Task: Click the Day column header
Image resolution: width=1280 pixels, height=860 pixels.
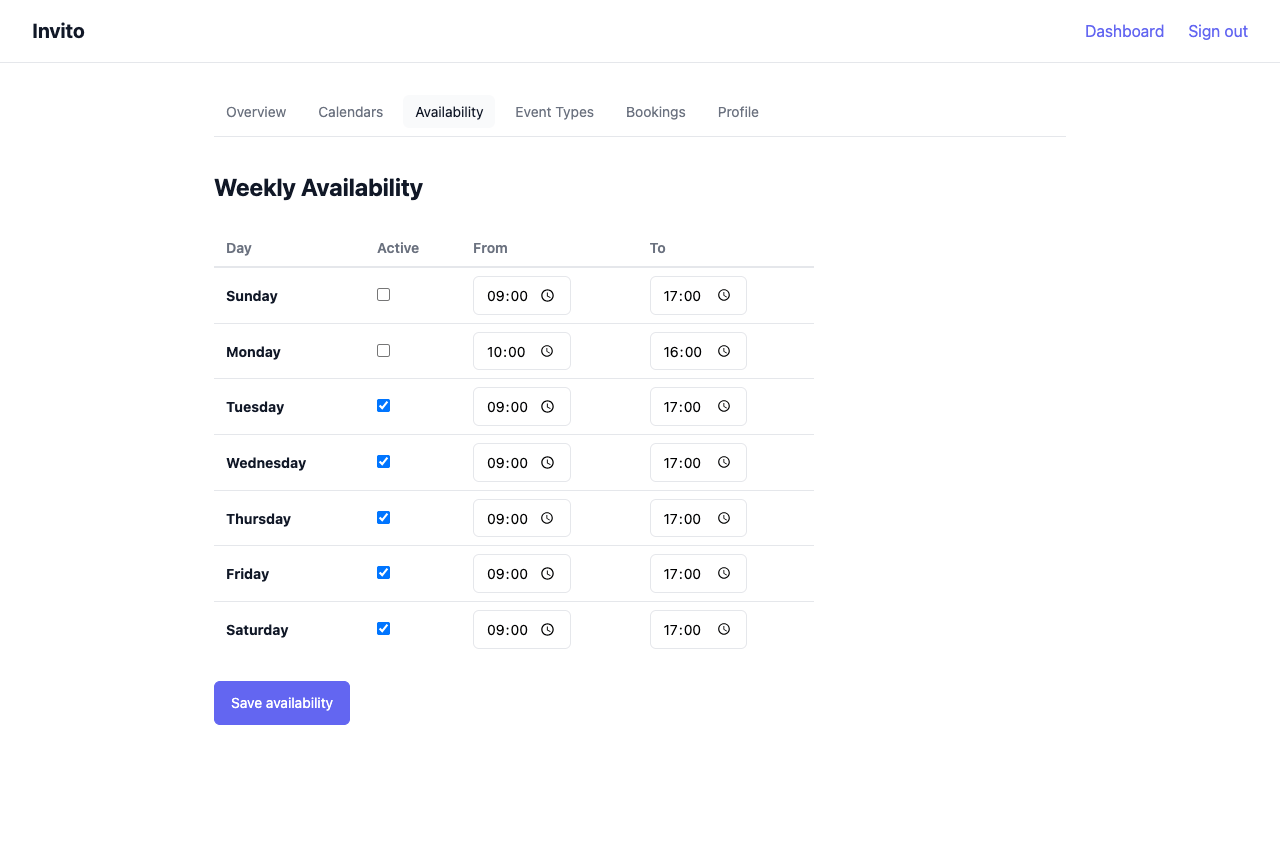Action: [239, 248]
